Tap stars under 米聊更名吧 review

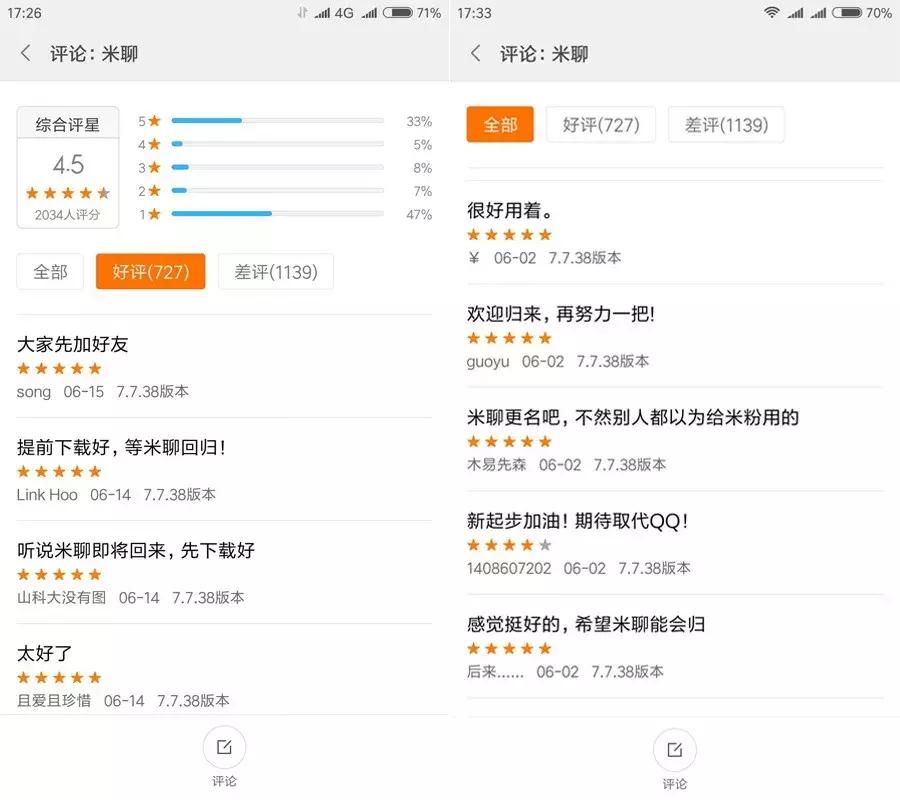tap(509, 442)
